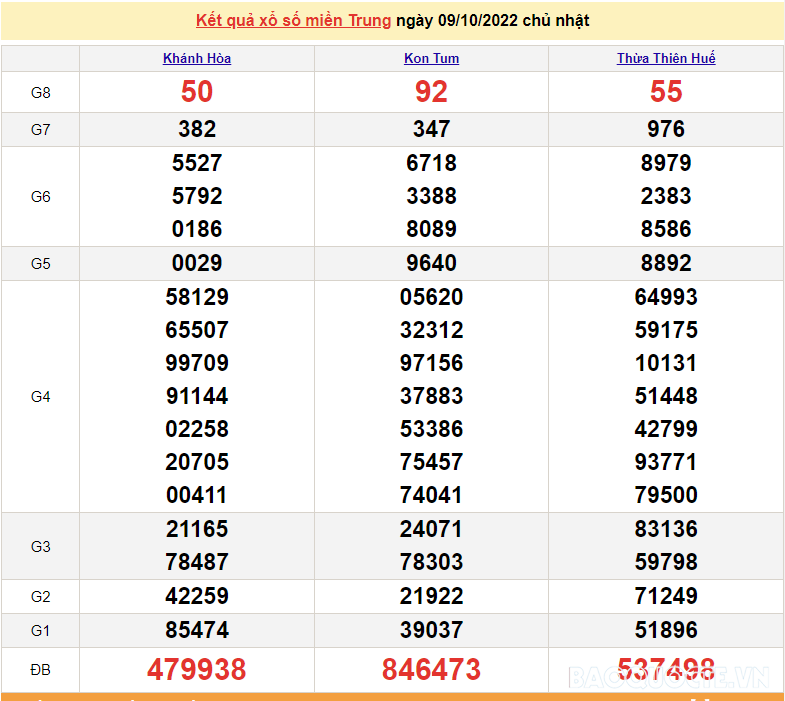Image resolution: width=785 pixels, height=701 pixels.
Task: Open the Khánh Hòa province link
Action: tap(197, 58)
